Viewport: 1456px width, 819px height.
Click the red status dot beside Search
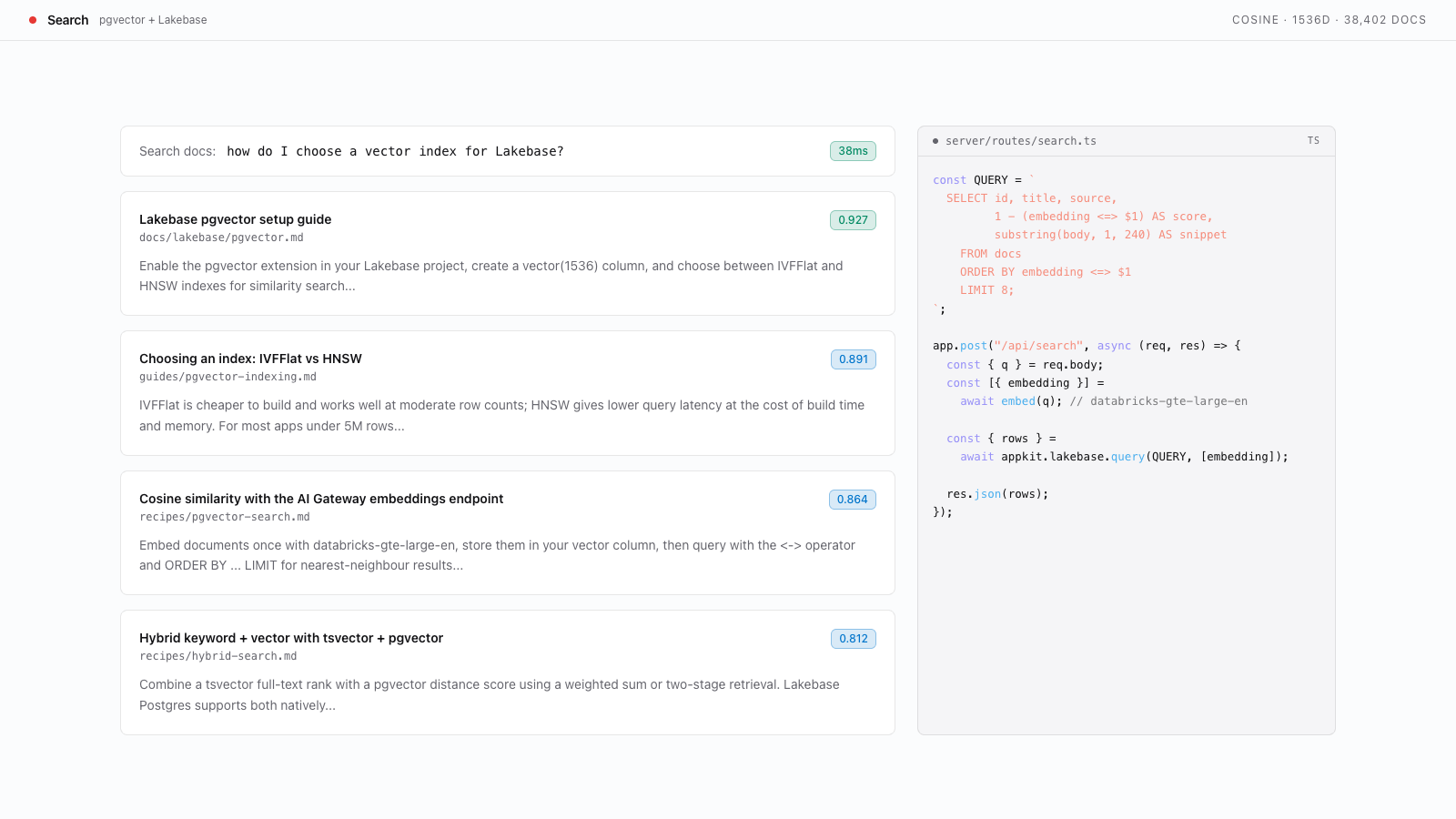coord(33,20)
